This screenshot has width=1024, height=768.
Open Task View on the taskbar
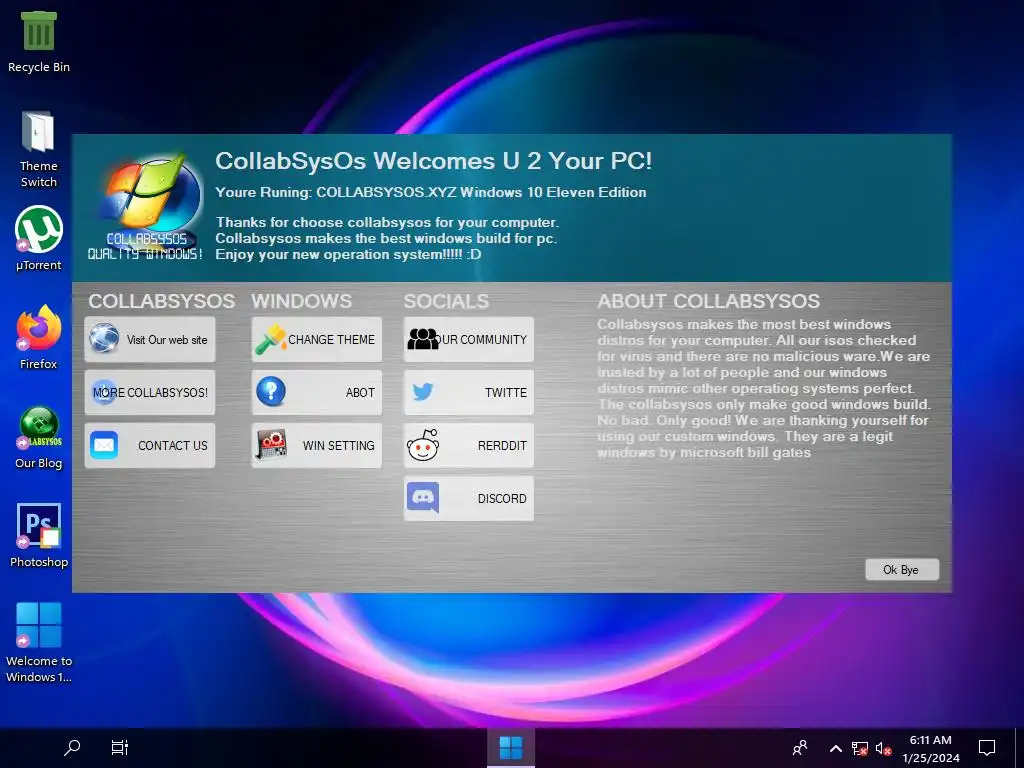(x=120, y=747)
